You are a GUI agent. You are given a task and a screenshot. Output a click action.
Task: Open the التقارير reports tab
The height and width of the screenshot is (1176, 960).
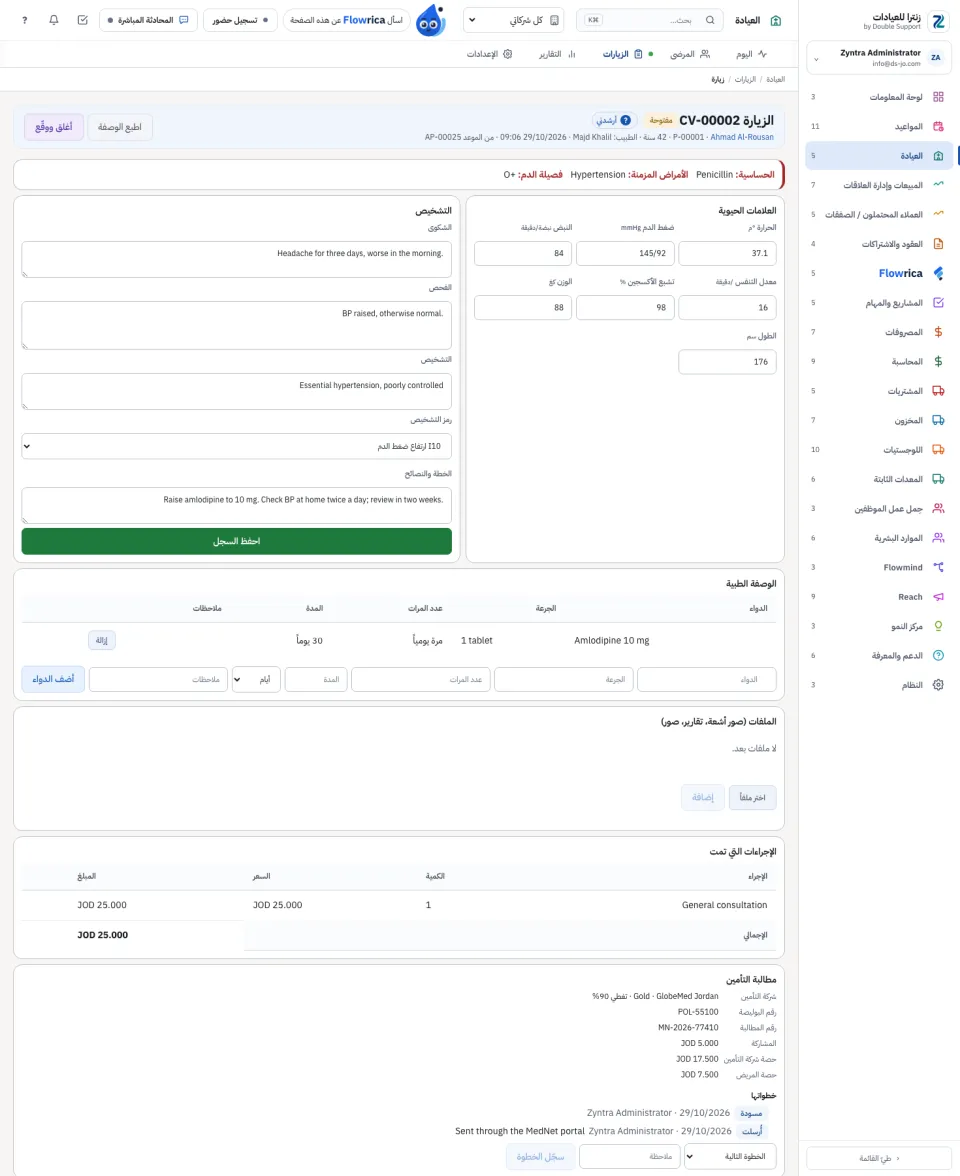click(556, 54)
